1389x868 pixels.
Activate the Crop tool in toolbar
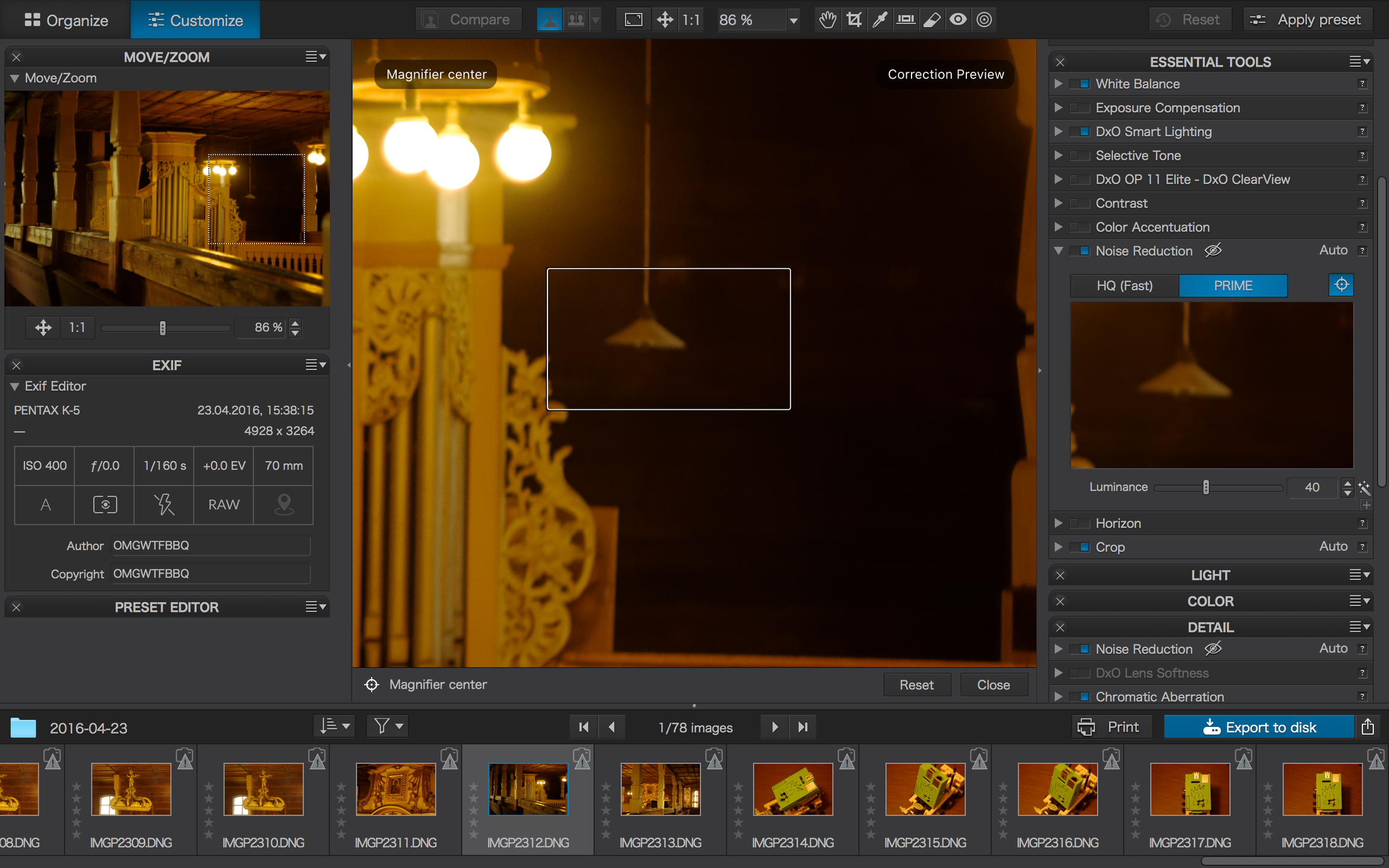click(854, 20)
